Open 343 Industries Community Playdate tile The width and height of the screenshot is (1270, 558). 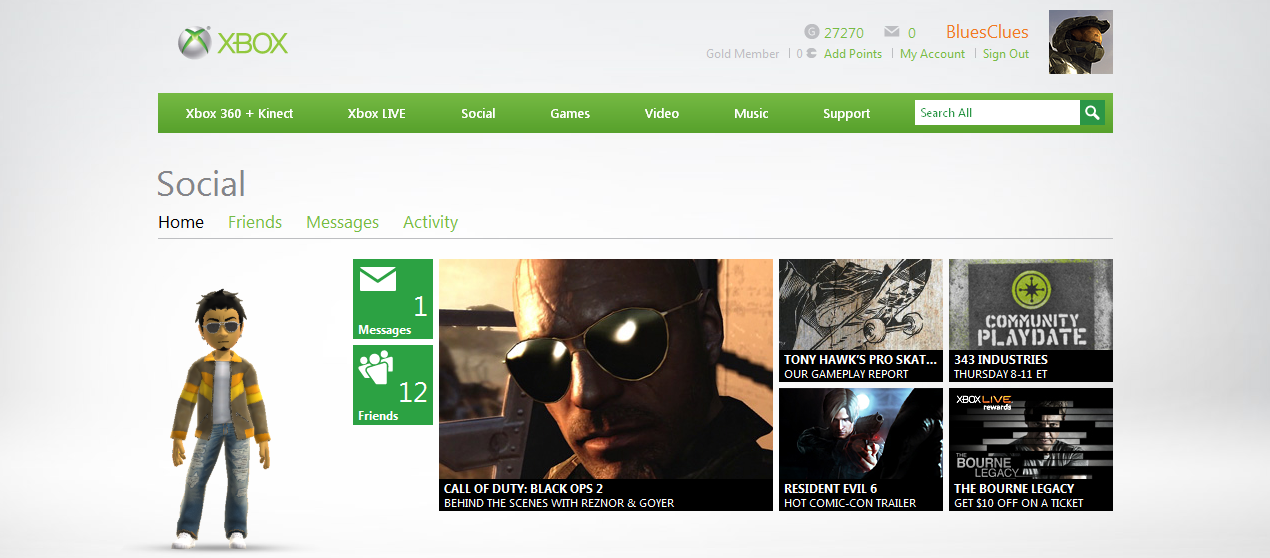pyautogui.click(x=1031, y=320)
